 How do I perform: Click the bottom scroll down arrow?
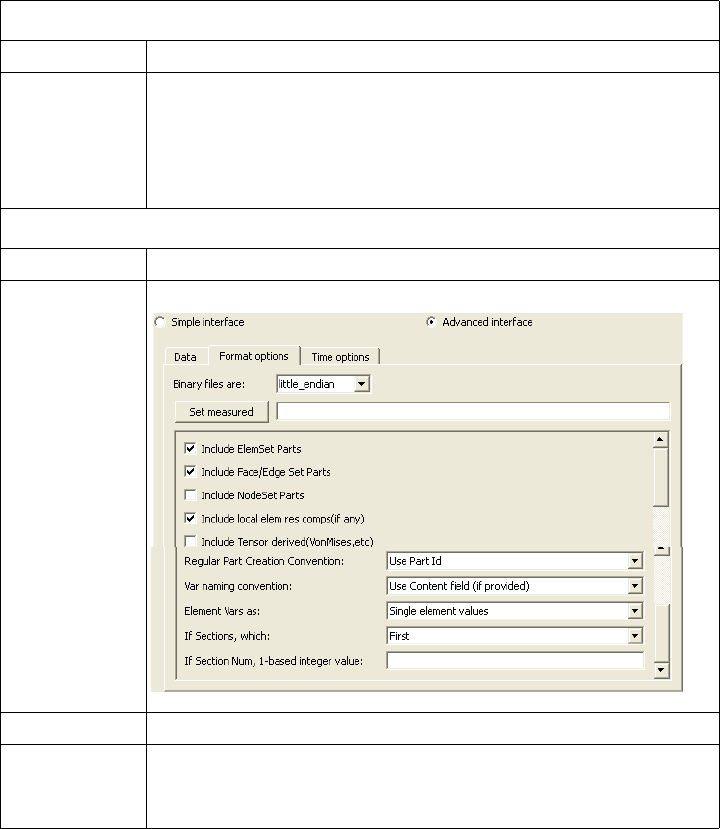(x=661, y=670)
